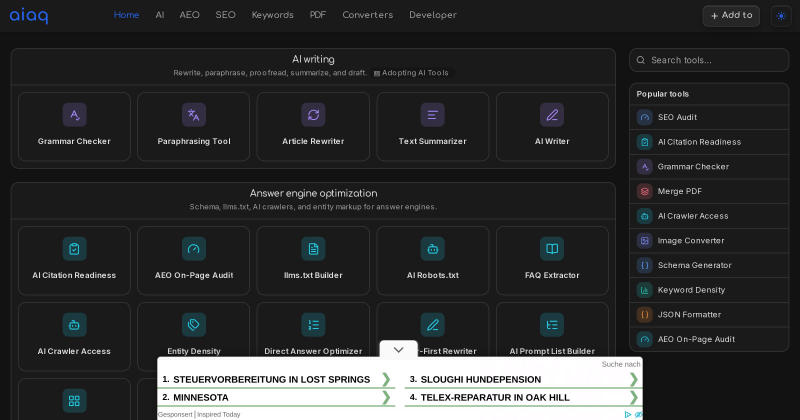The image size is (800, 420).
Task: Open the Paraphrasing Tool card icon
Action: pos(194,115)
